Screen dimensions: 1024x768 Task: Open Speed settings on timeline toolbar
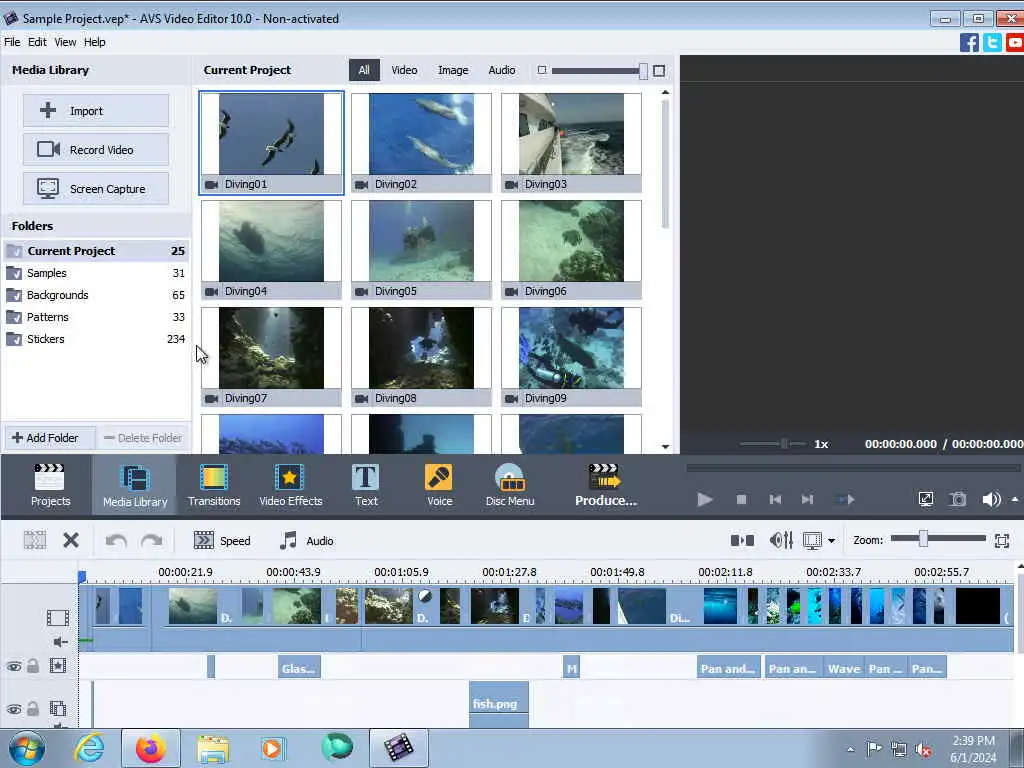pyautogui.click(x=222, y=541)
